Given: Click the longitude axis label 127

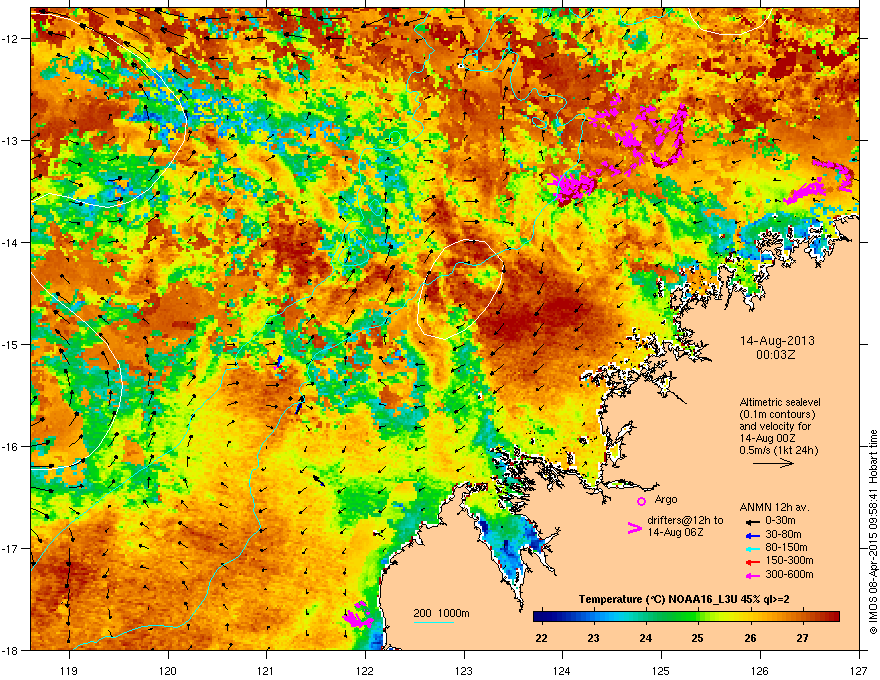Looking at the screenshot, I should 859,671.
